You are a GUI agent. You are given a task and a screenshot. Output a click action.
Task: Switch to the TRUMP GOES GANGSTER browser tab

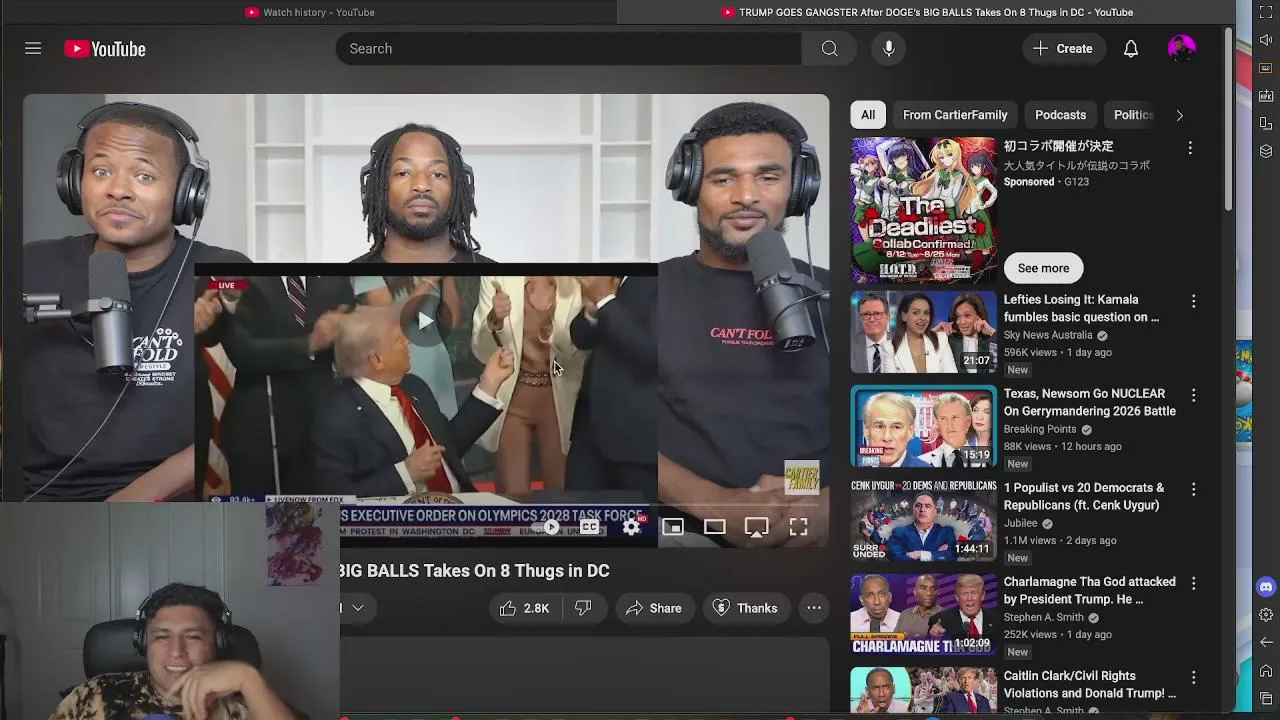[x=927, y=12]
